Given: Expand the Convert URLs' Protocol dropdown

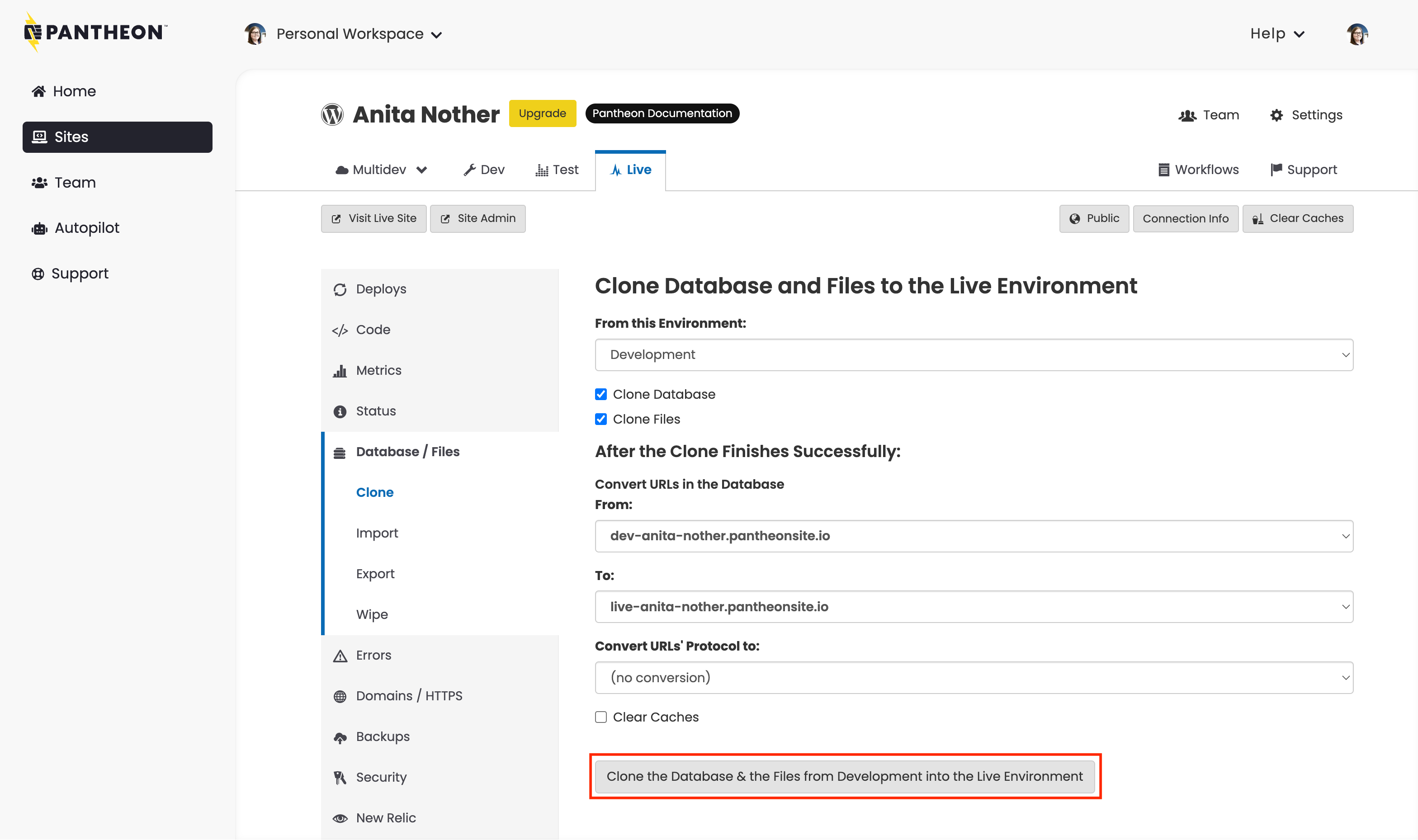Looking at the screenshot, I should point(973,678).
